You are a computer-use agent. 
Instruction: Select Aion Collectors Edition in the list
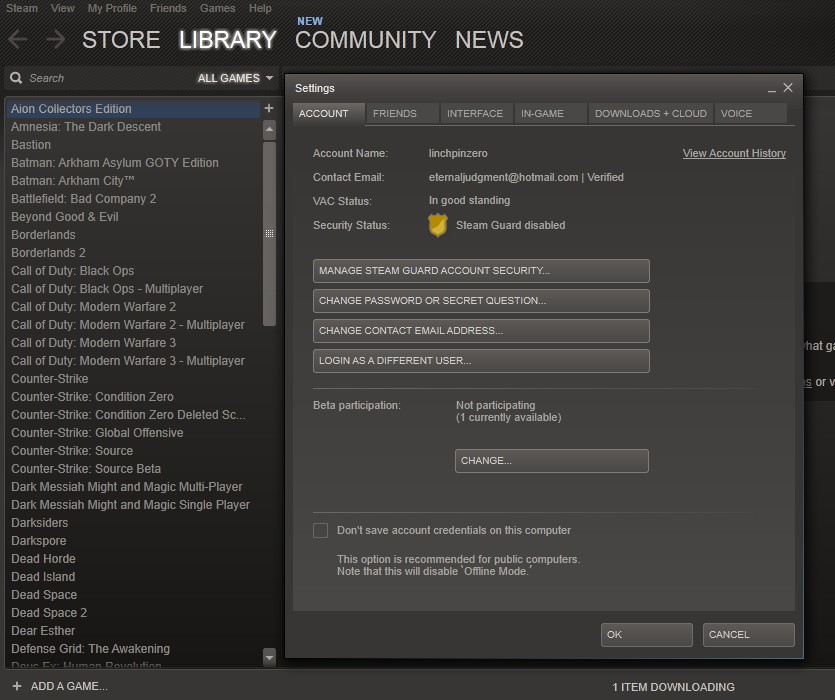(x=133, y=109)
